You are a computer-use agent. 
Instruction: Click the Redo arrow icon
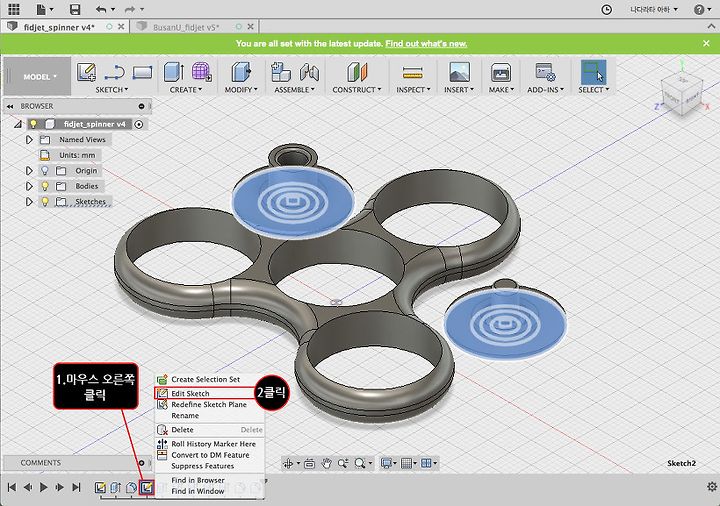pyautogui.click(x=130, y=9)
